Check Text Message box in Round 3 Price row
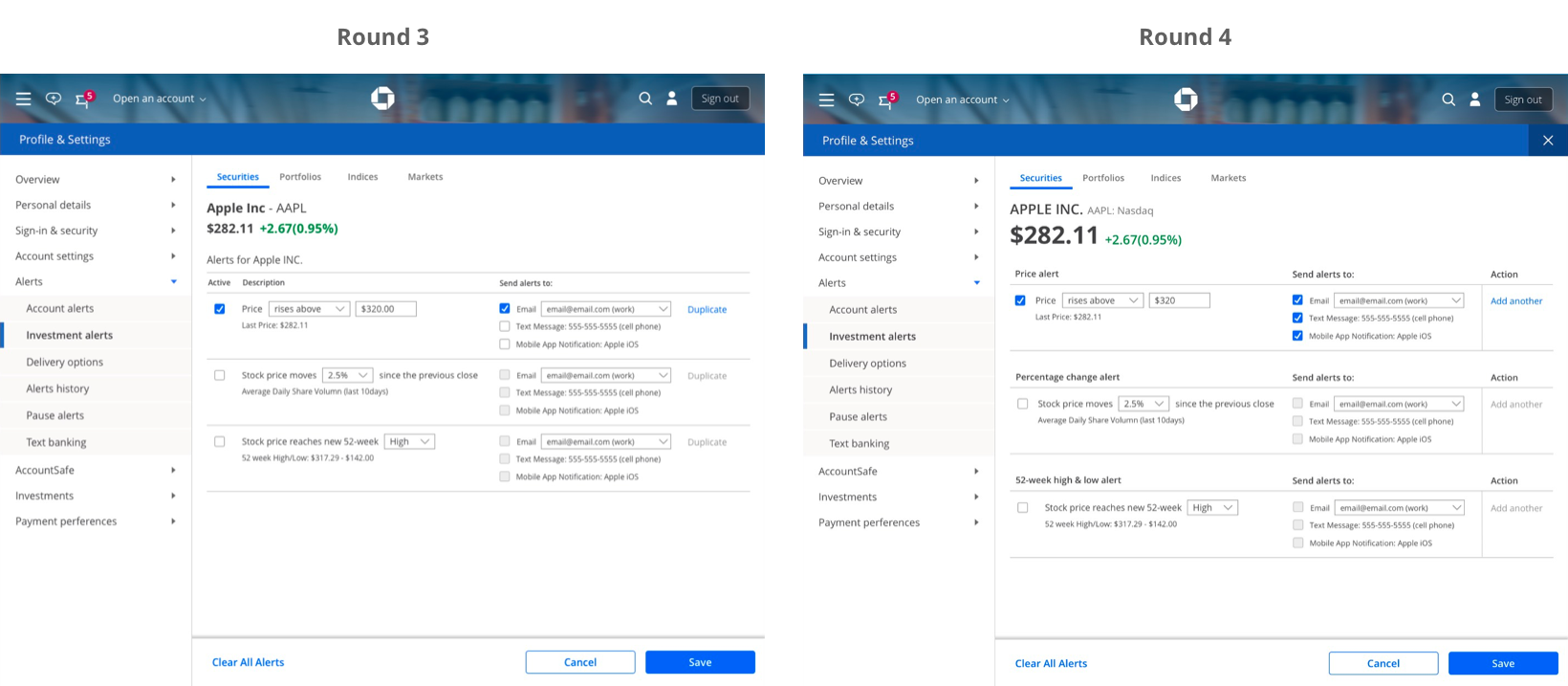This screenshot has width=1568, height=686. click(x=505, y=326)
